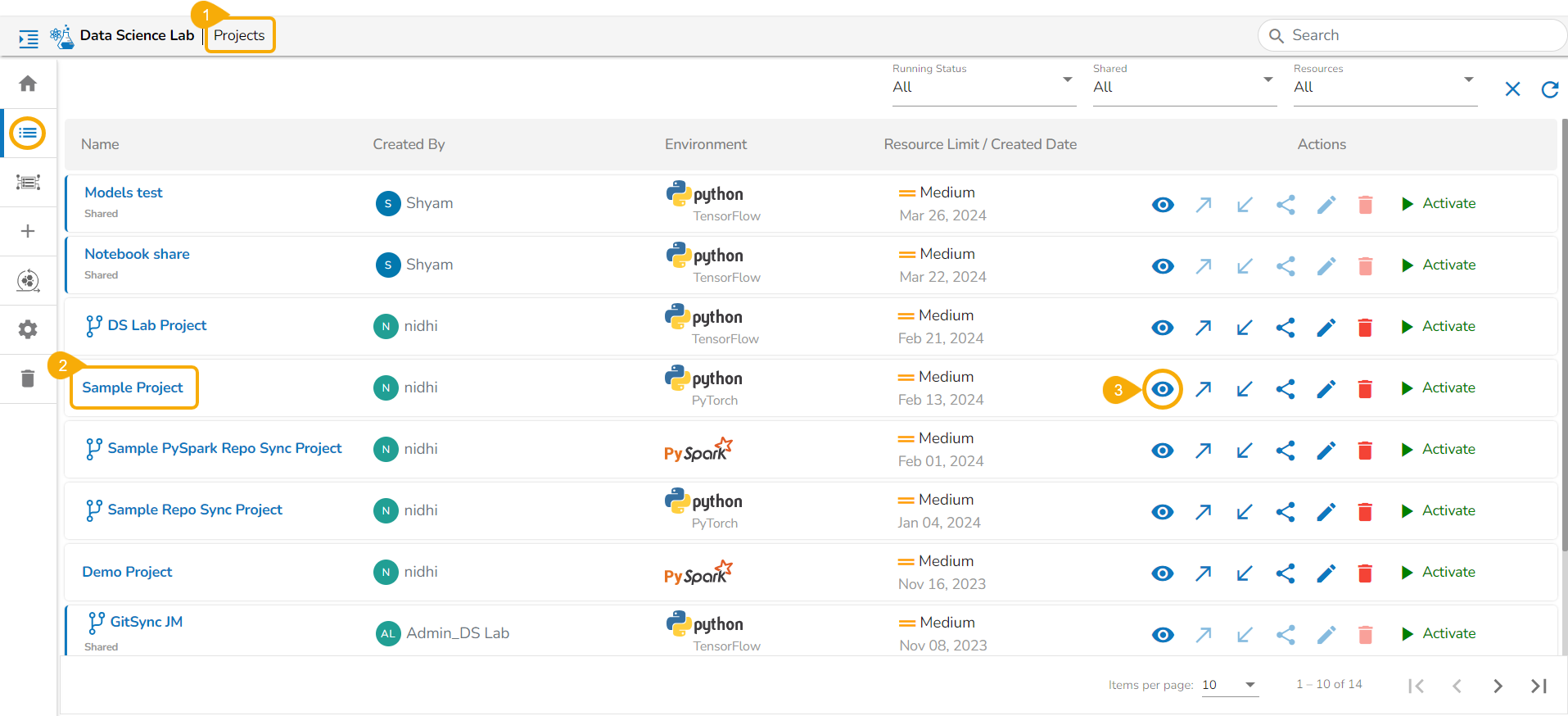This screenshot has width=1568, height=716.
Task: Activate the Notebook share project
Action: [1439, 265]
